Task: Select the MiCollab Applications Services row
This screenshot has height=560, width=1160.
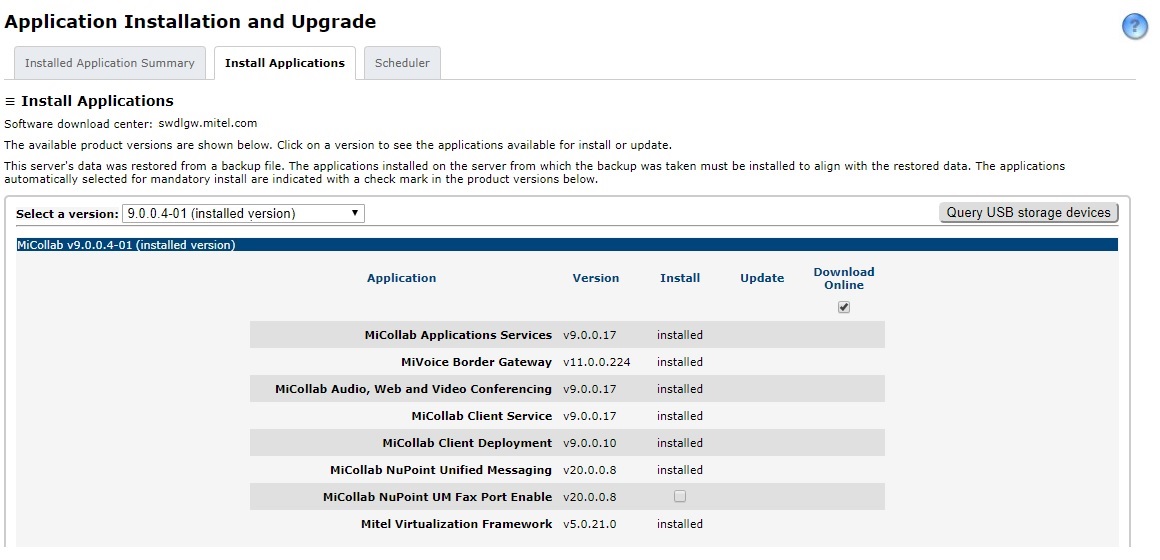Action: coord(458,335)
